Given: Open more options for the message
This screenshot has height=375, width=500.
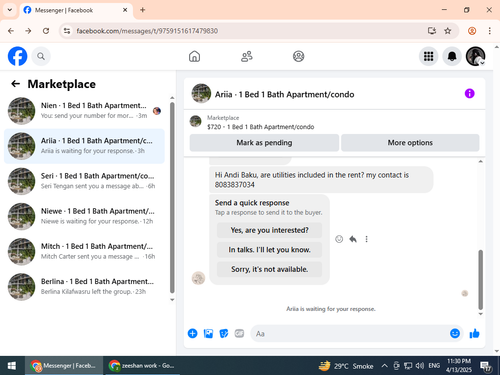Looking at the screenshot, I should (366, 239).
